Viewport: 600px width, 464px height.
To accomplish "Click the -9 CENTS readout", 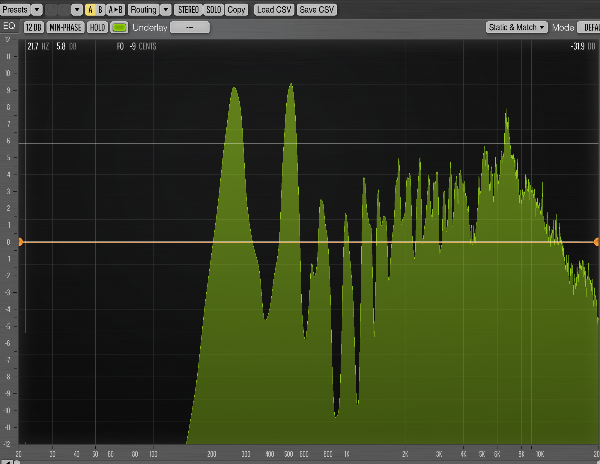I will click(143, 46).
